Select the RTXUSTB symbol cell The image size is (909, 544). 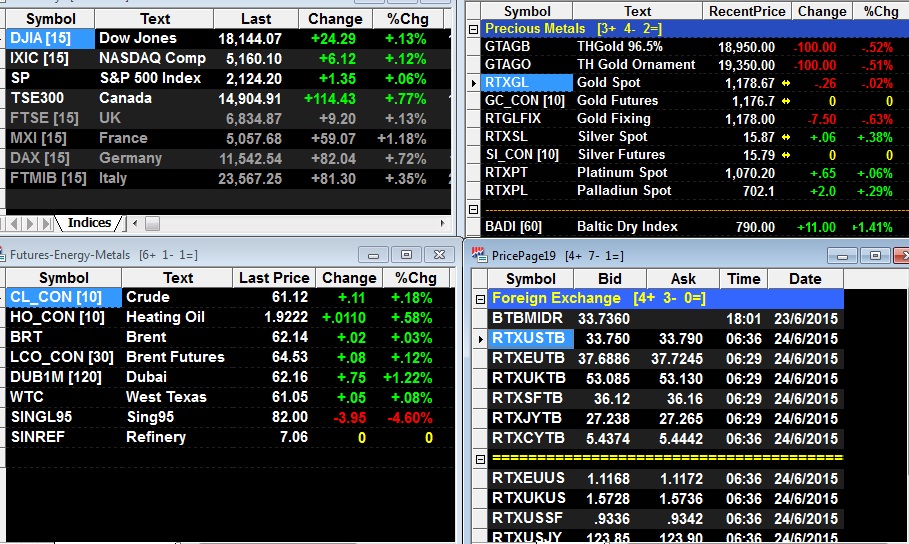point(530,338)
